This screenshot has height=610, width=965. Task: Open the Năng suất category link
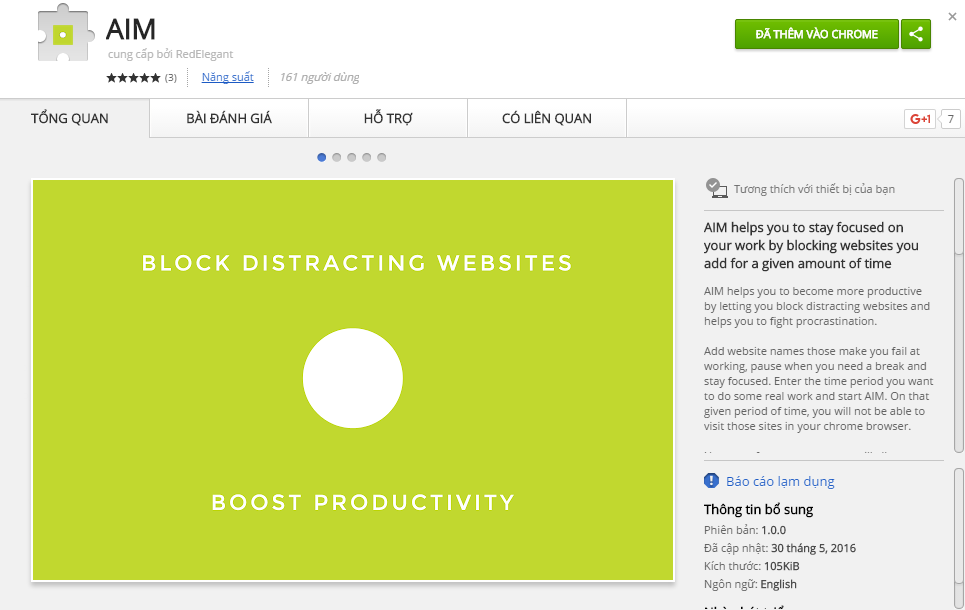point(228,77)
